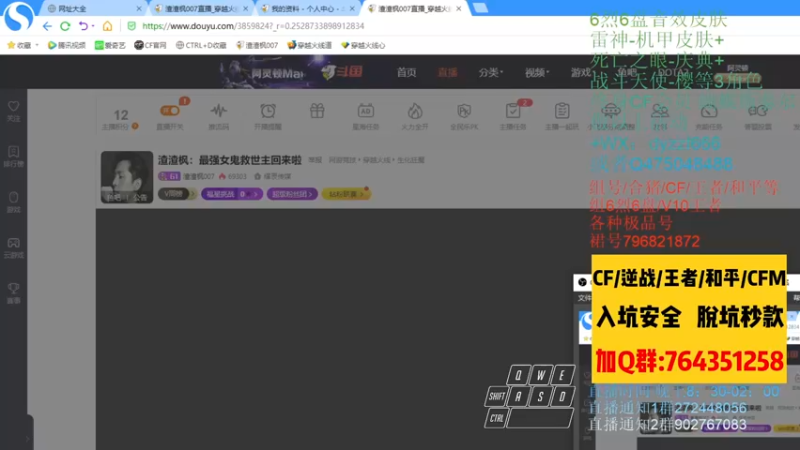The width and height of the screenshot is (800, 450).
Task: Open the 生化狂魔 category link
Action: coord(411,160)
